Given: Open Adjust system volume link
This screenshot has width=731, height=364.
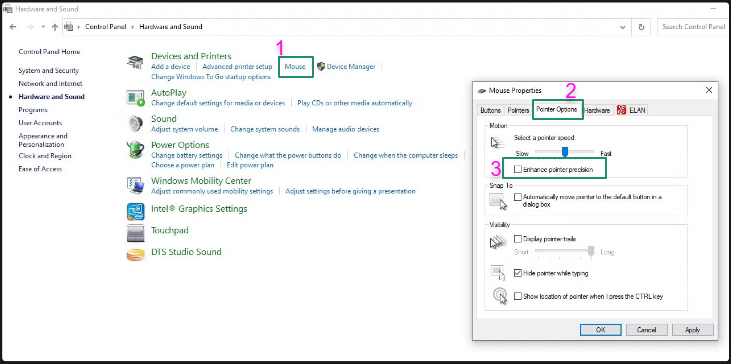Looking at the screenshot, I should point(185,129).
